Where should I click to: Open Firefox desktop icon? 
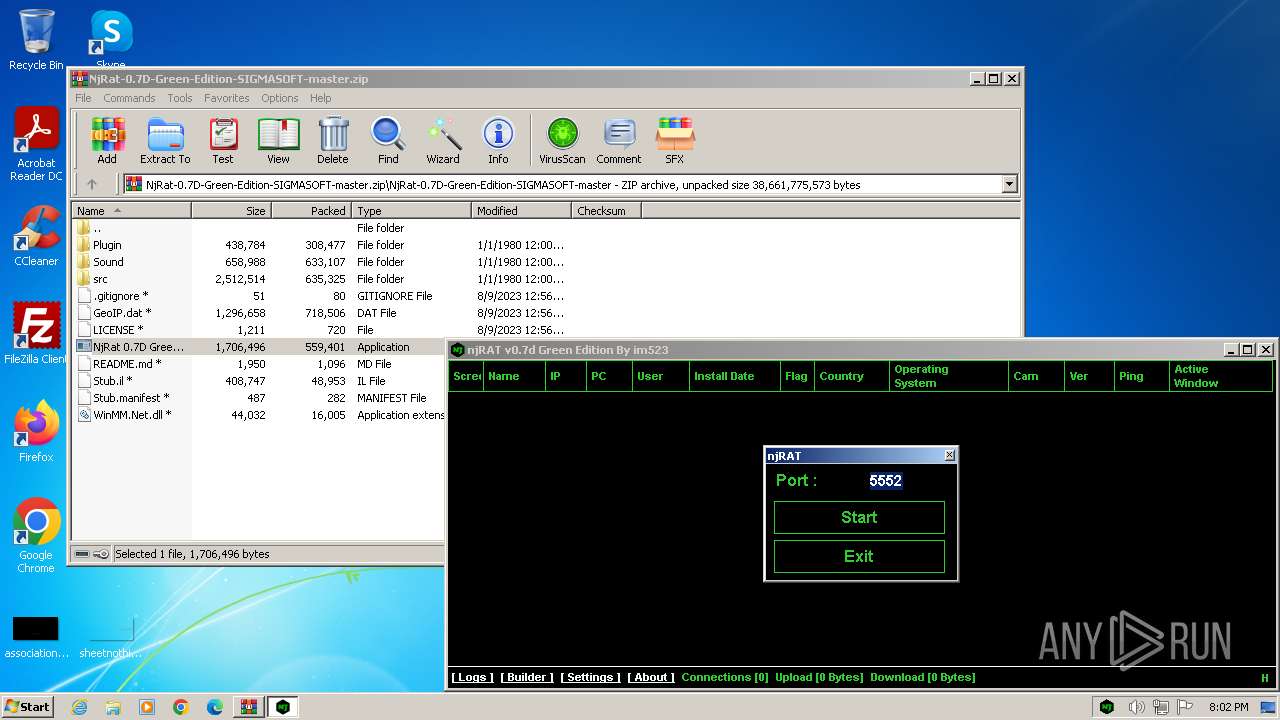[x=36, y=432]
